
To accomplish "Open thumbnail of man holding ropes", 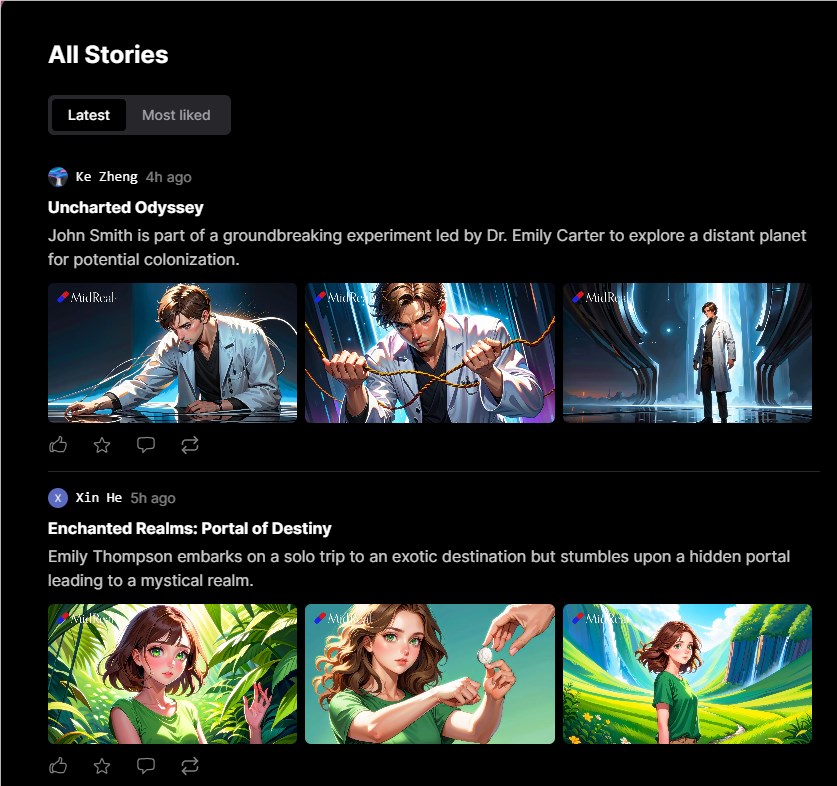I will point(429,353).
